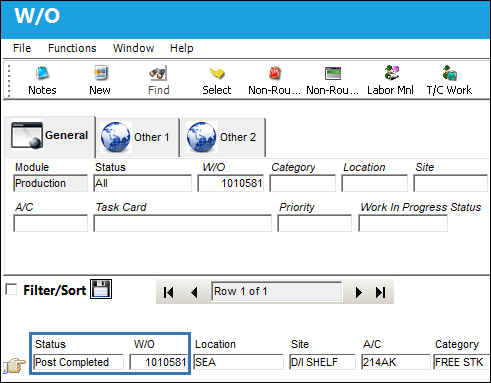The image size is (491, 383).
Task: Select the result row W/O 1010581 cell
Action: (158, 362)
